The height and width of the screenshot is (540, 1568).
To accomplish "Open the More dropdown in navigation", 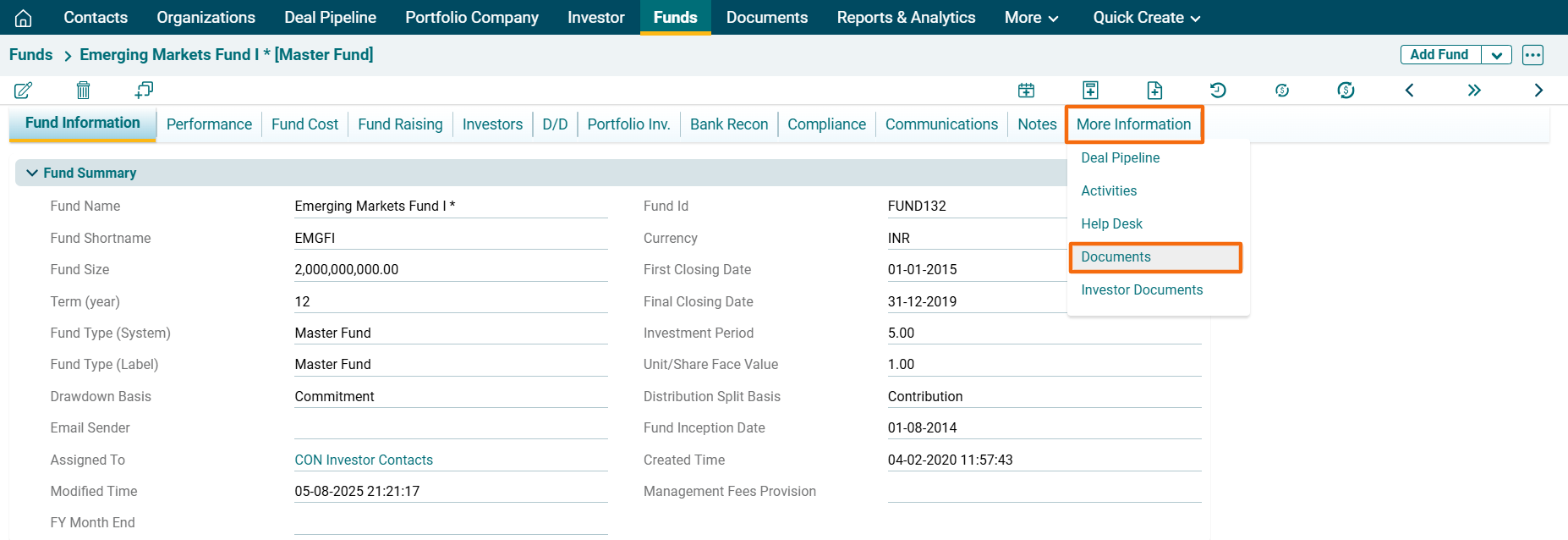I will pyautogui.click(x=1031, y=18).
